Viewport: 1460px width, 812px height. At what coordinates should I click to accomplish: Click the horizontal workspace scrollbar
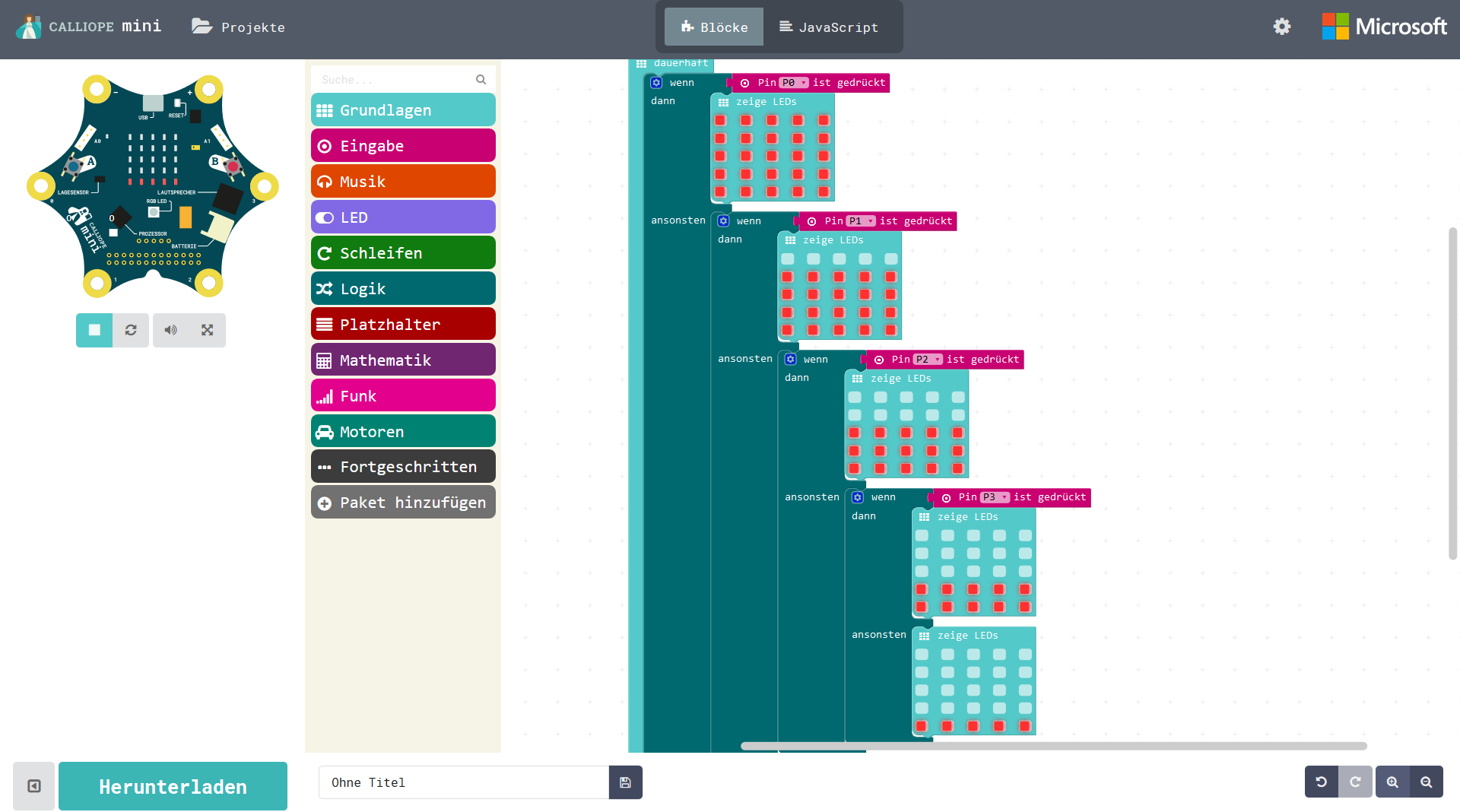[1054, 746]
